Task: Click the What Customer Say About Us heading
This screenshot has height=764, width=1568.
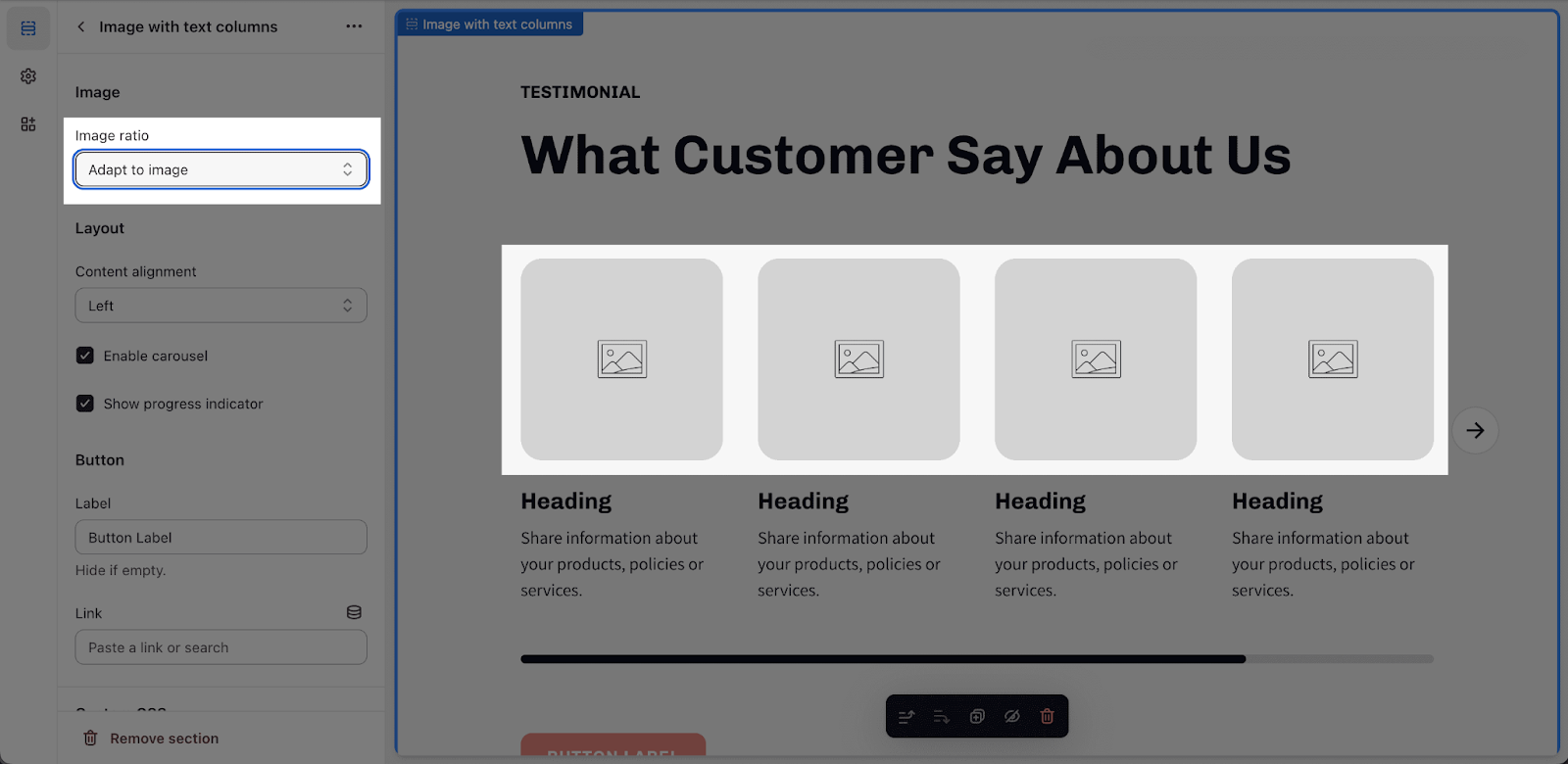Action: click(906, 155)
